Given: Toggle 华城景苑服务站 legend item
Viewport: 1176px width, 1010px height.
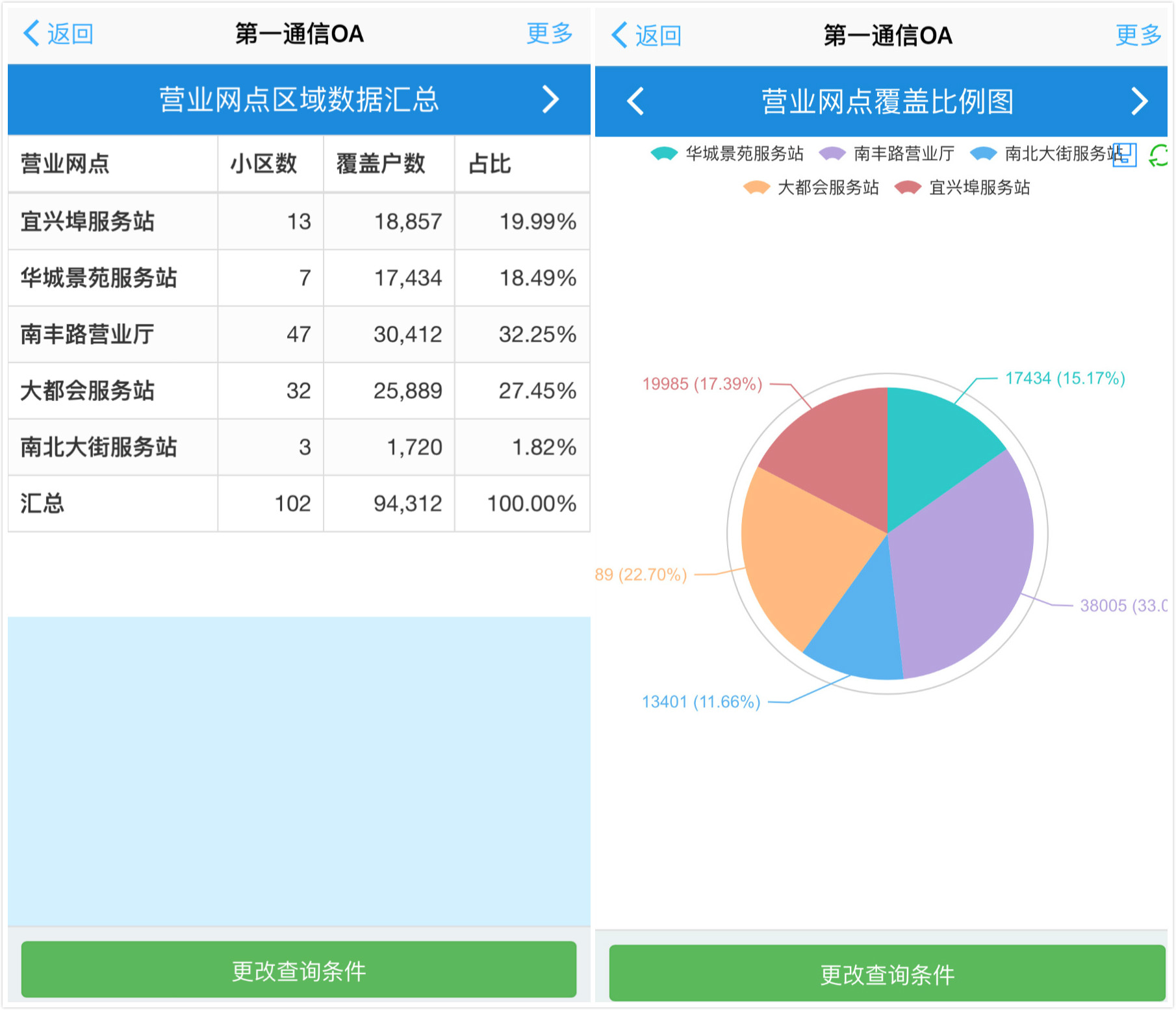Looking at the screenshot, I should pos(728,154).
